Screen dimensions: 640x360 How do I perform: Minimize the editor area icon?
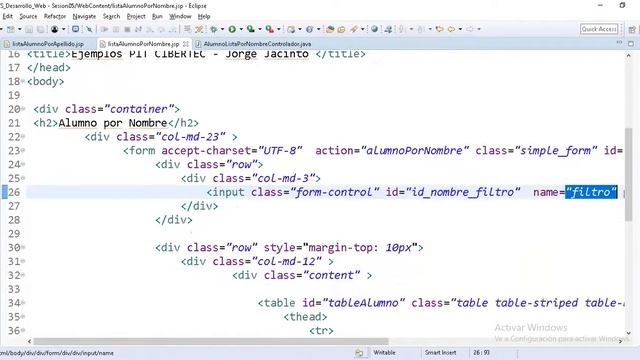(619, 43)
